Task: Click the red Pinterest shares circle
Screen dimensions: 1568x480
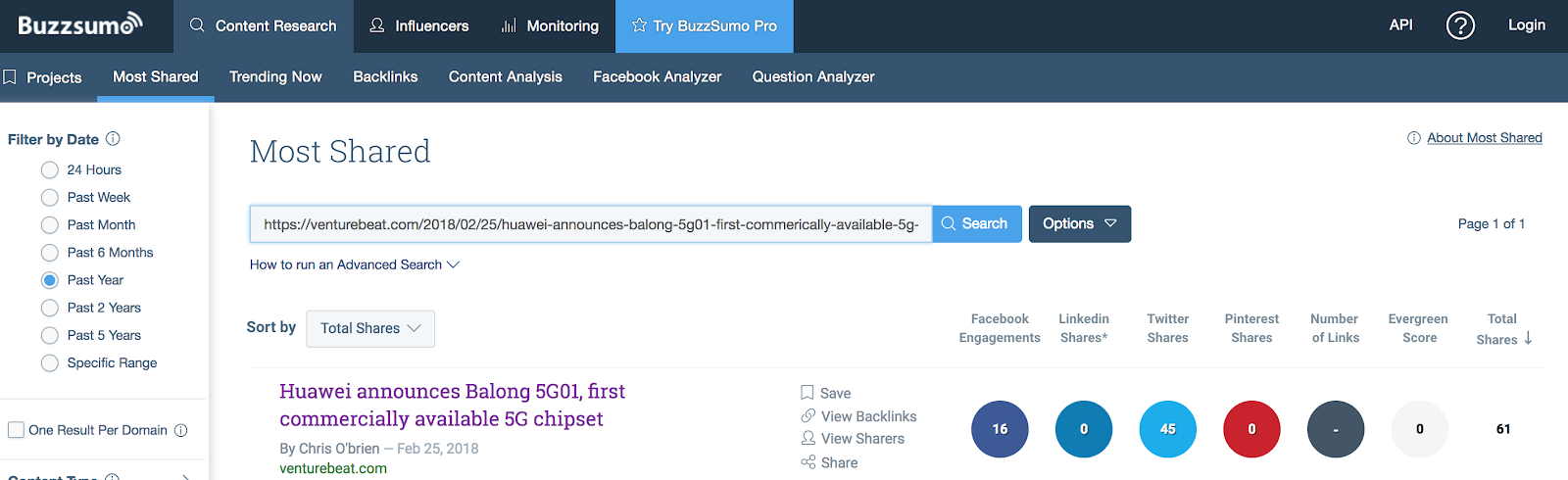Action: [x=1251, y=429]
